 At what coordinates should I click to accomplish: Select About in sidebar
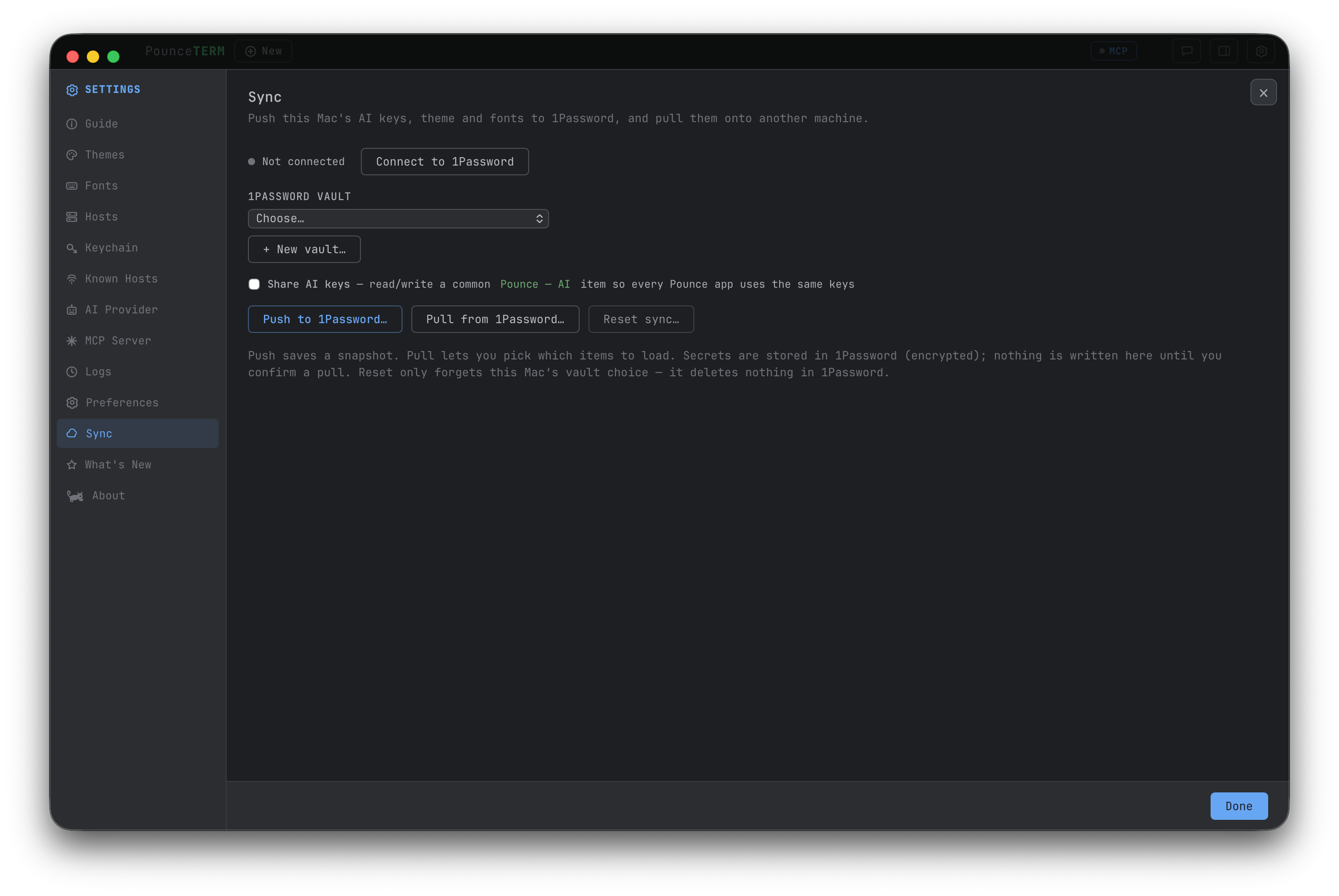[138, 496]
